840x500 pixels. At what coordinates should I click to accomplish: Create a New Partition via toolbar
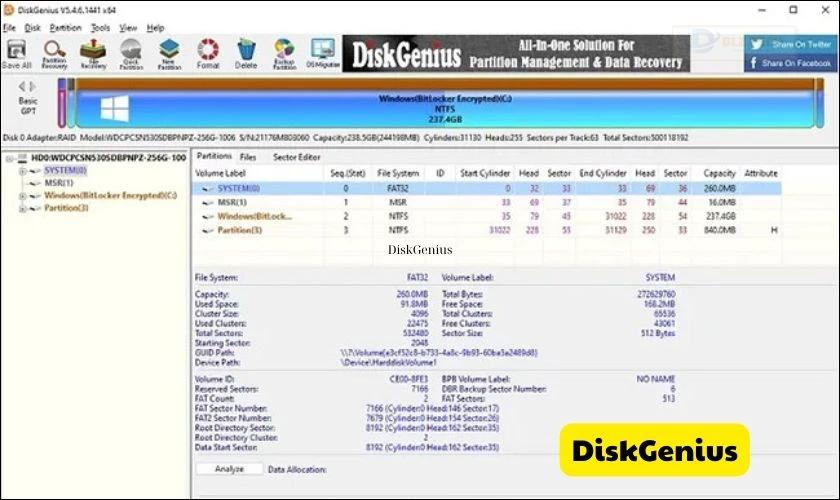tap(169, 54)
